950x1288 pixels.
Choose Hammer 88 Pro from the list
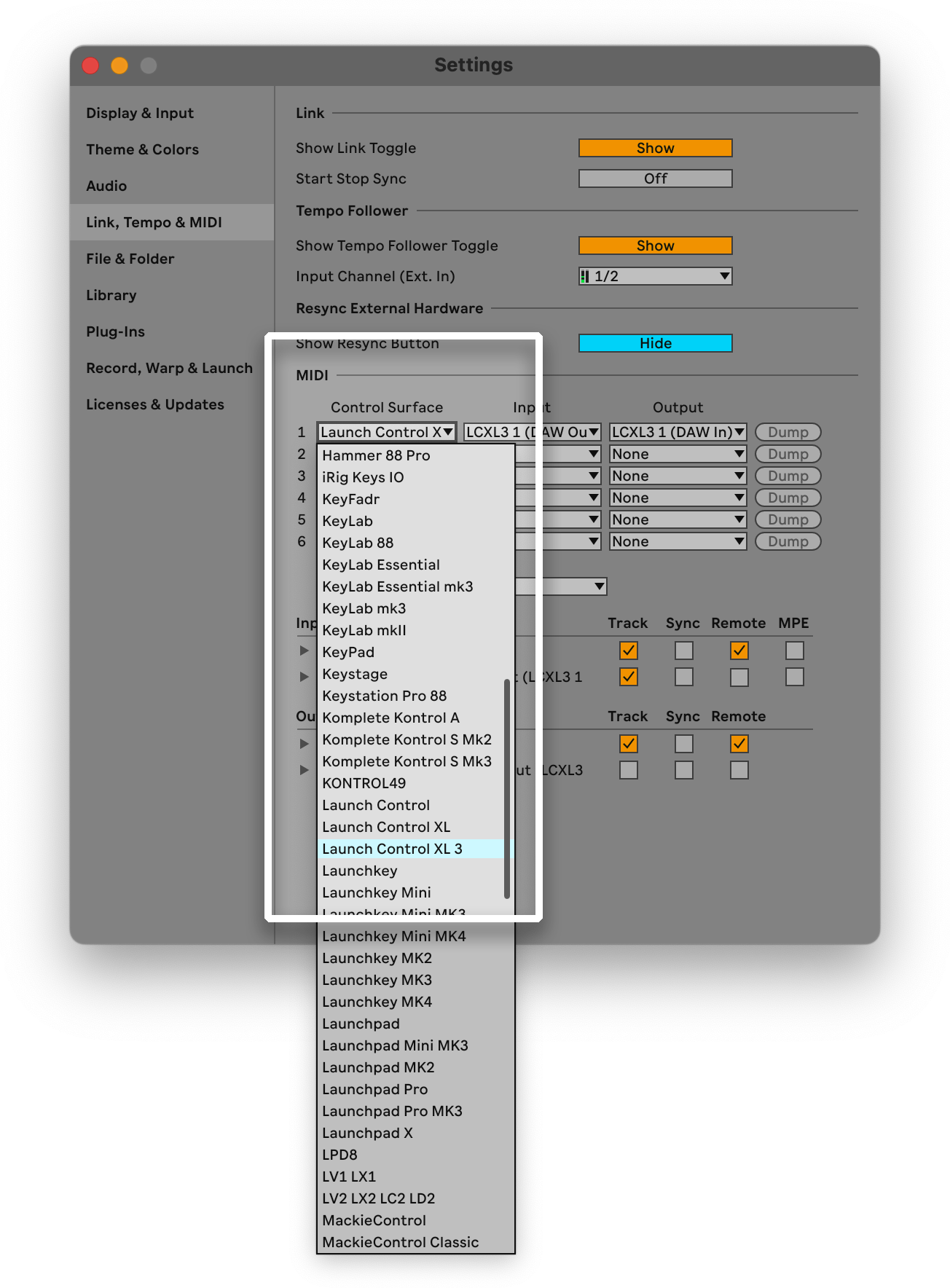coord(416,455)
